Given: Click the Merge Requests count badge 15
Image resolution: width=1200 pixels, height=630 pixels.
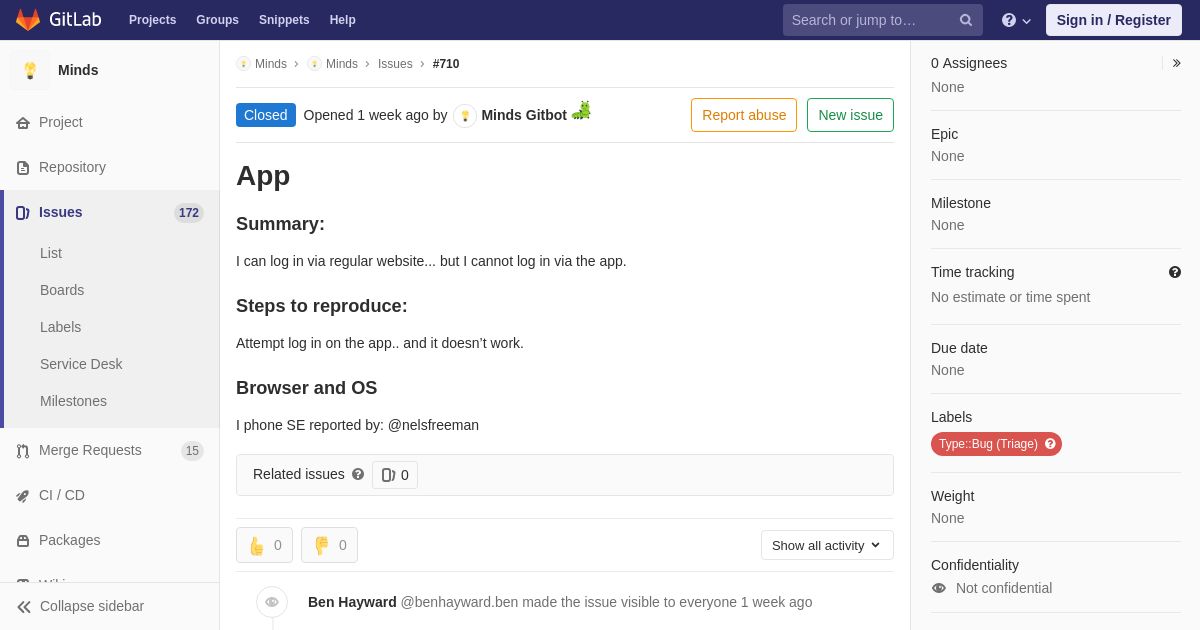Looking at the screenshot, I should tap(192, 451).
